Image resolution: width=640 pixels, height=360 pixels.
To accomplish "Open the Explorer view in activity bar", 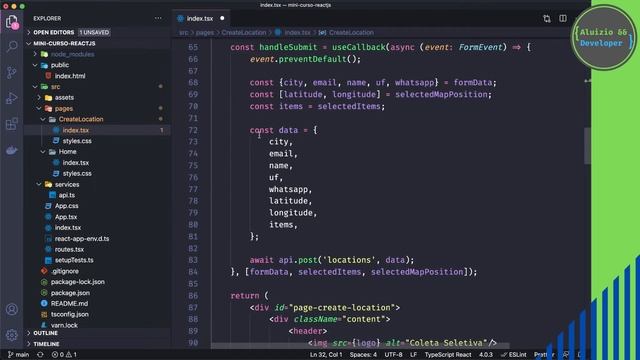I will [12, 22].
